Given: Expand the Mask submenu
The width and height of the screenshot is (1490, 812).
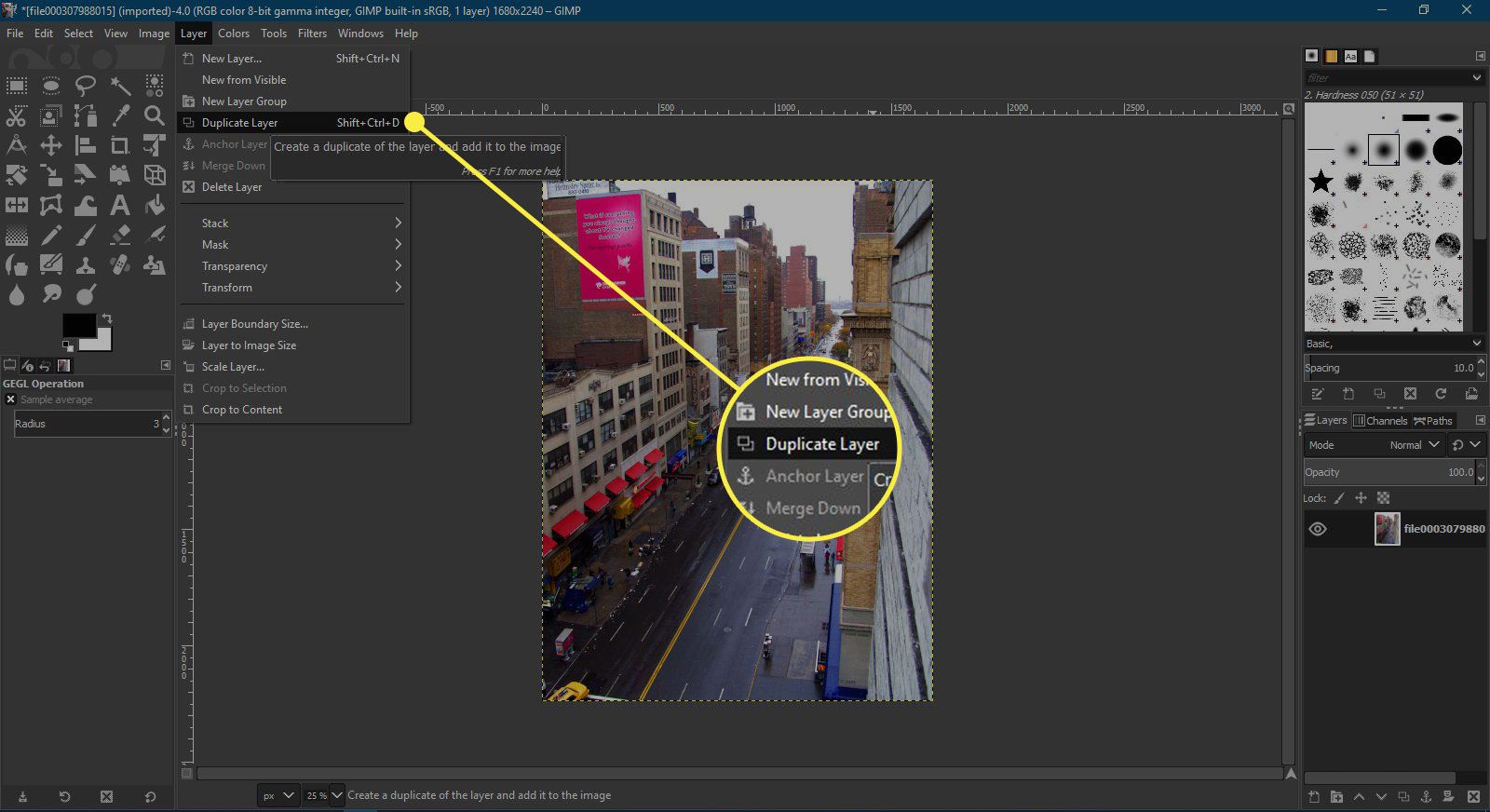Looking at the screenshot, I should pyautogui.click(x=293, y=245).
